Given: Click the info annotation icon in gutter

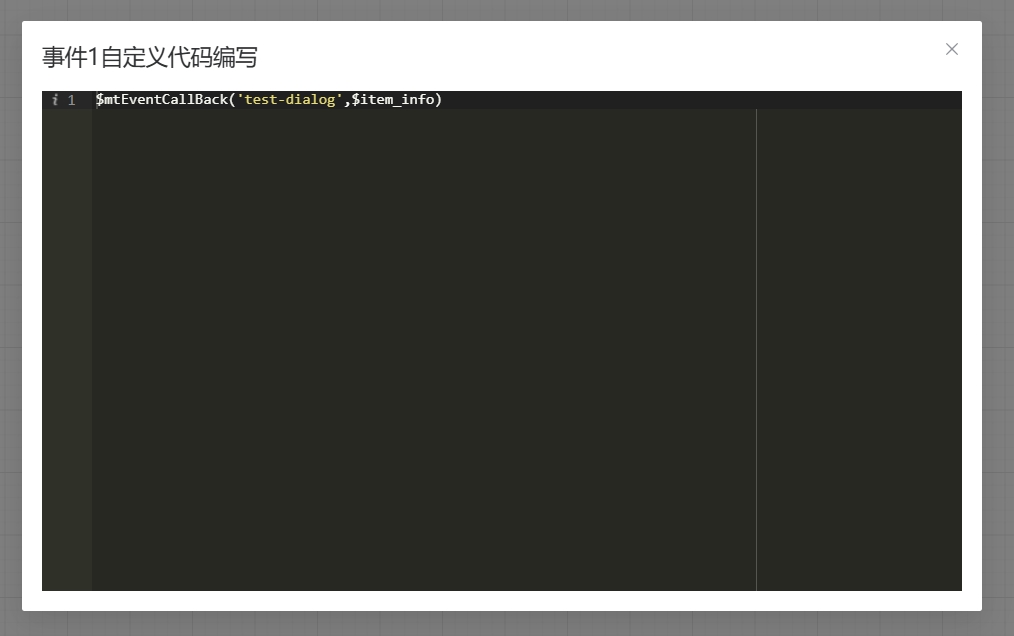Looking at the screenshot, I should [55, 100].
